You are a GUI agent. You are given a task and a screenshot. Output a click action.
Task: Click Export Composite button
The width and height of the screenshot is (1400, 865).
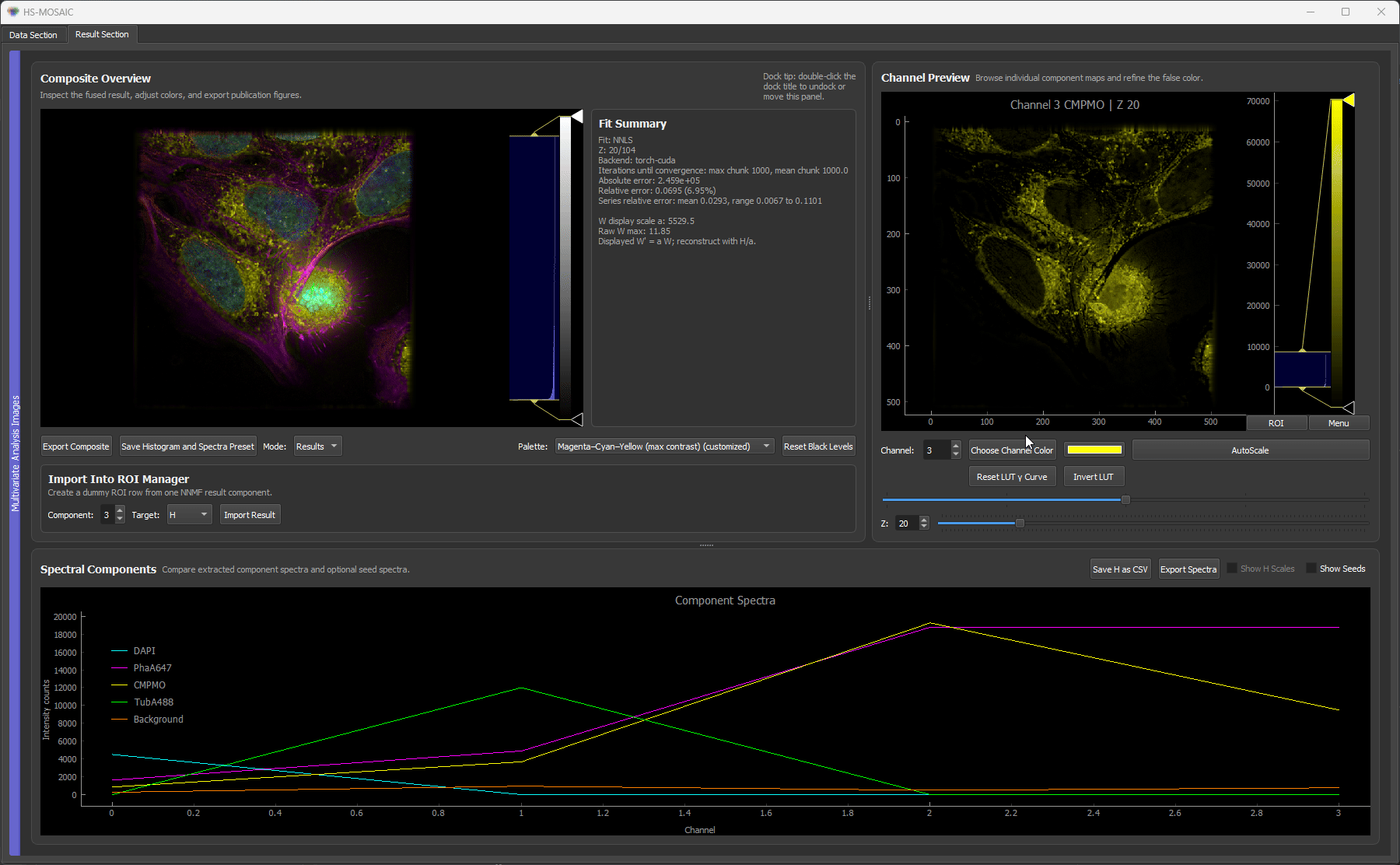[x=76, y=447]
